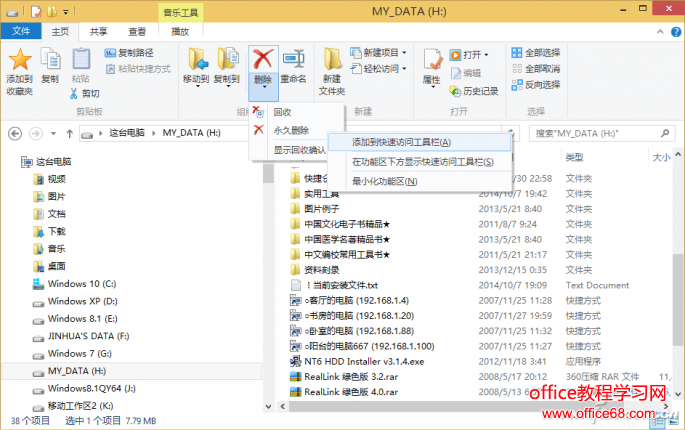Click the Cut scissors button
Viewport: 685px width, 430px height.
(85, 93)
